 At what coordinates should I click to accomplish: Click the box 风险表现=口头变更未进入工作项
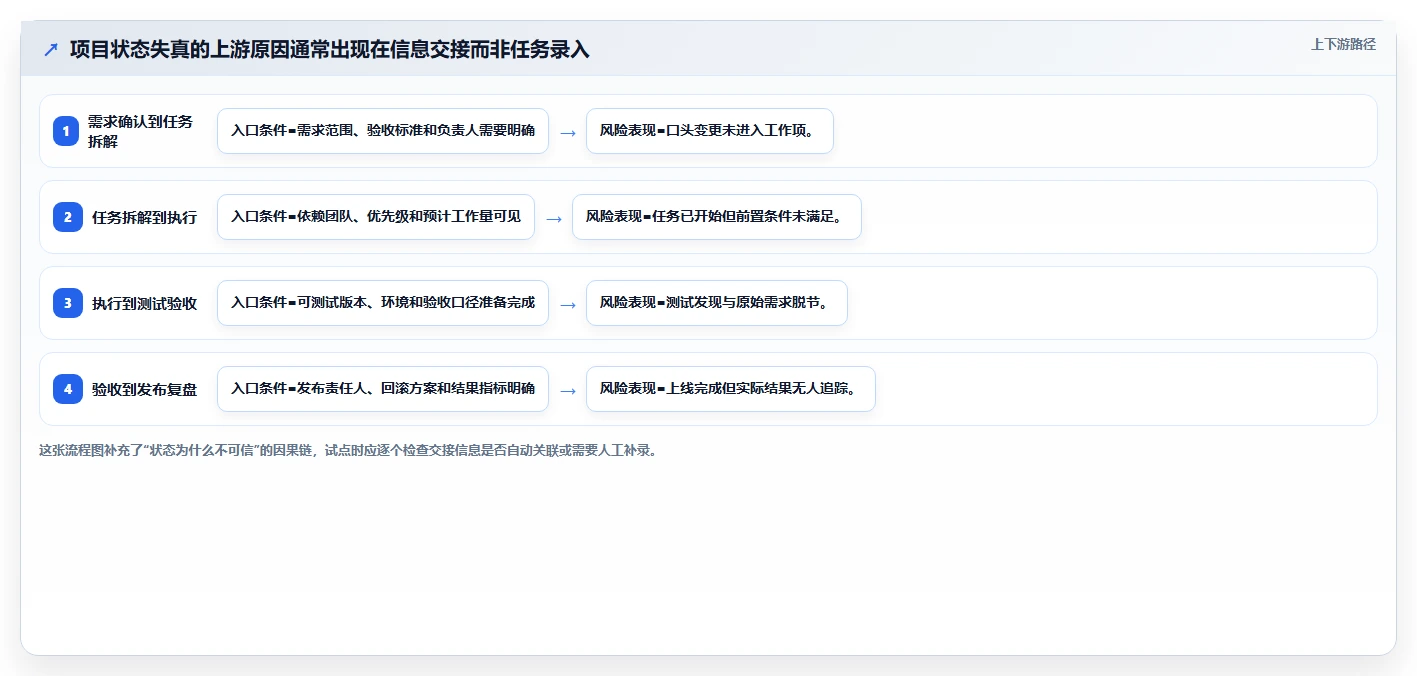tap(710, 131)
